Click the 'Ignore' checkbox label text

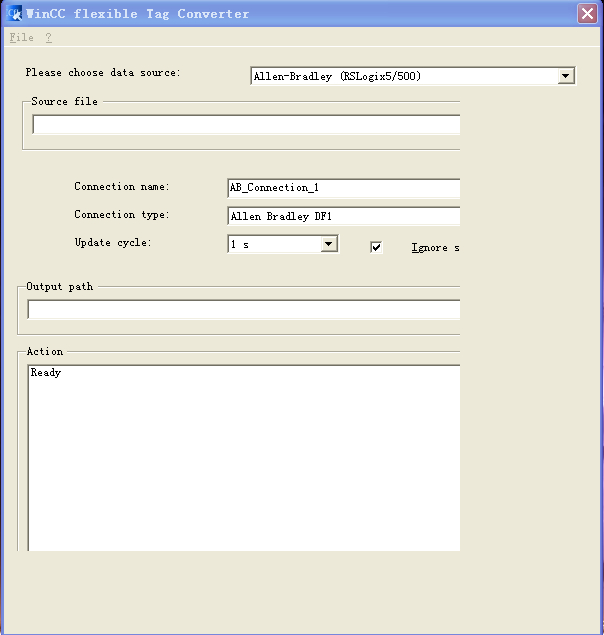(435, 247)
